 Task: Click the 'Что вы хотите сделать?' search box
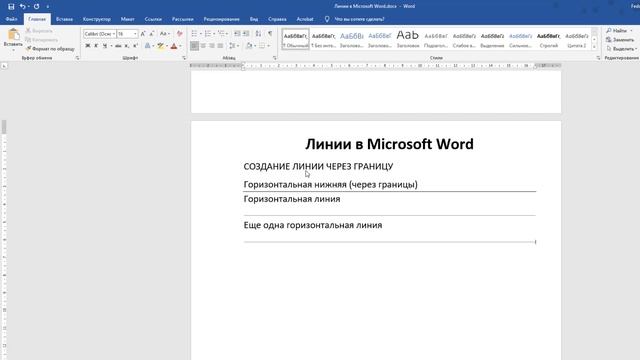[354, 19]
